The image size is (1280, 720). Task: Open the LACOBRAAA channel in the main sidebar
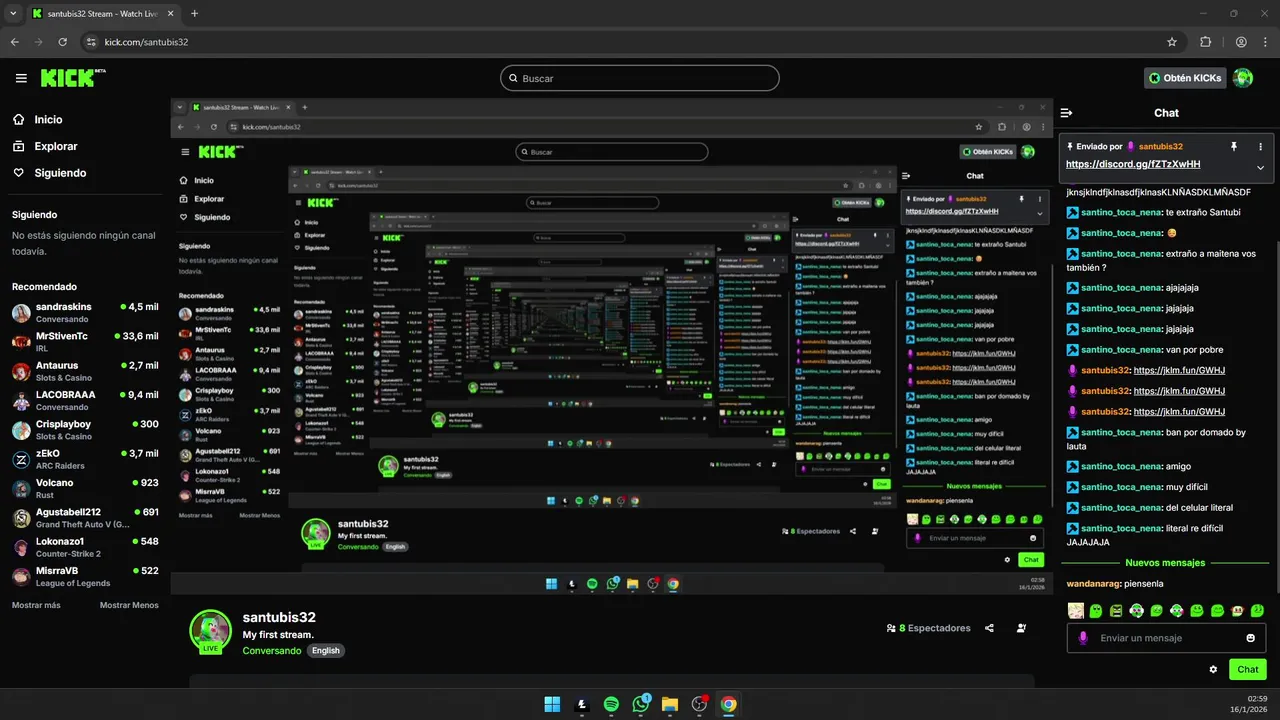click(x=85, y=400)
